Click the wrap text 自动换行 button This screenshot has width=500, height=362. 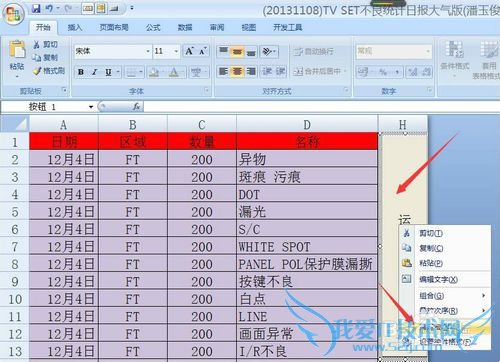tap(313, 51)
